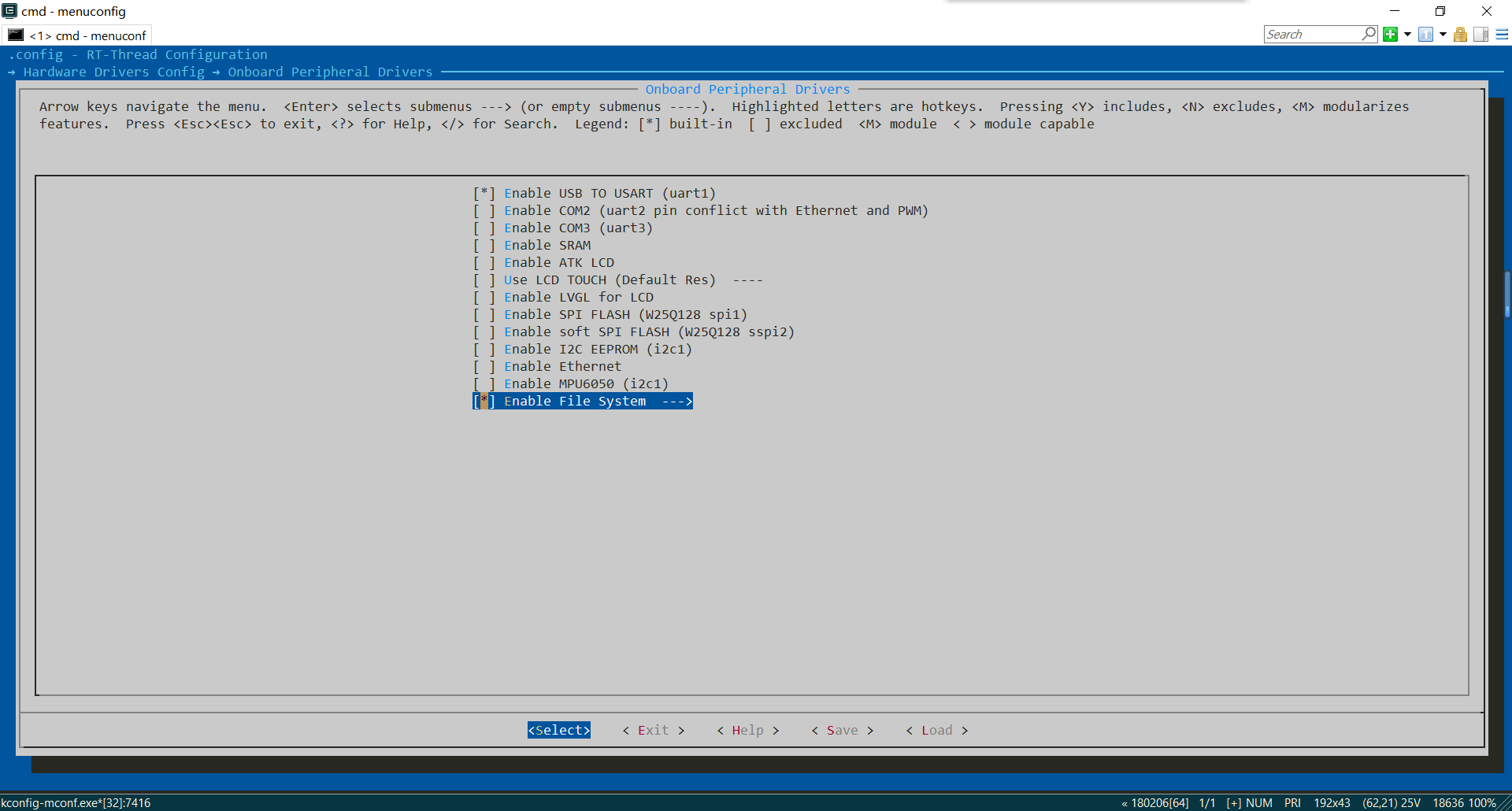Image resolution: width=1512 pixels, height=811 pixels.
Task: Click the < Help > button
Action: tap(748, 730)
